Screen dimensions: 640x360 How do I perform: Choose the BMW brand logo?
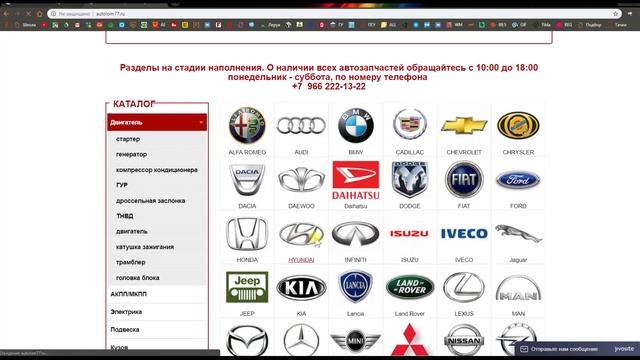click(356, 125)
